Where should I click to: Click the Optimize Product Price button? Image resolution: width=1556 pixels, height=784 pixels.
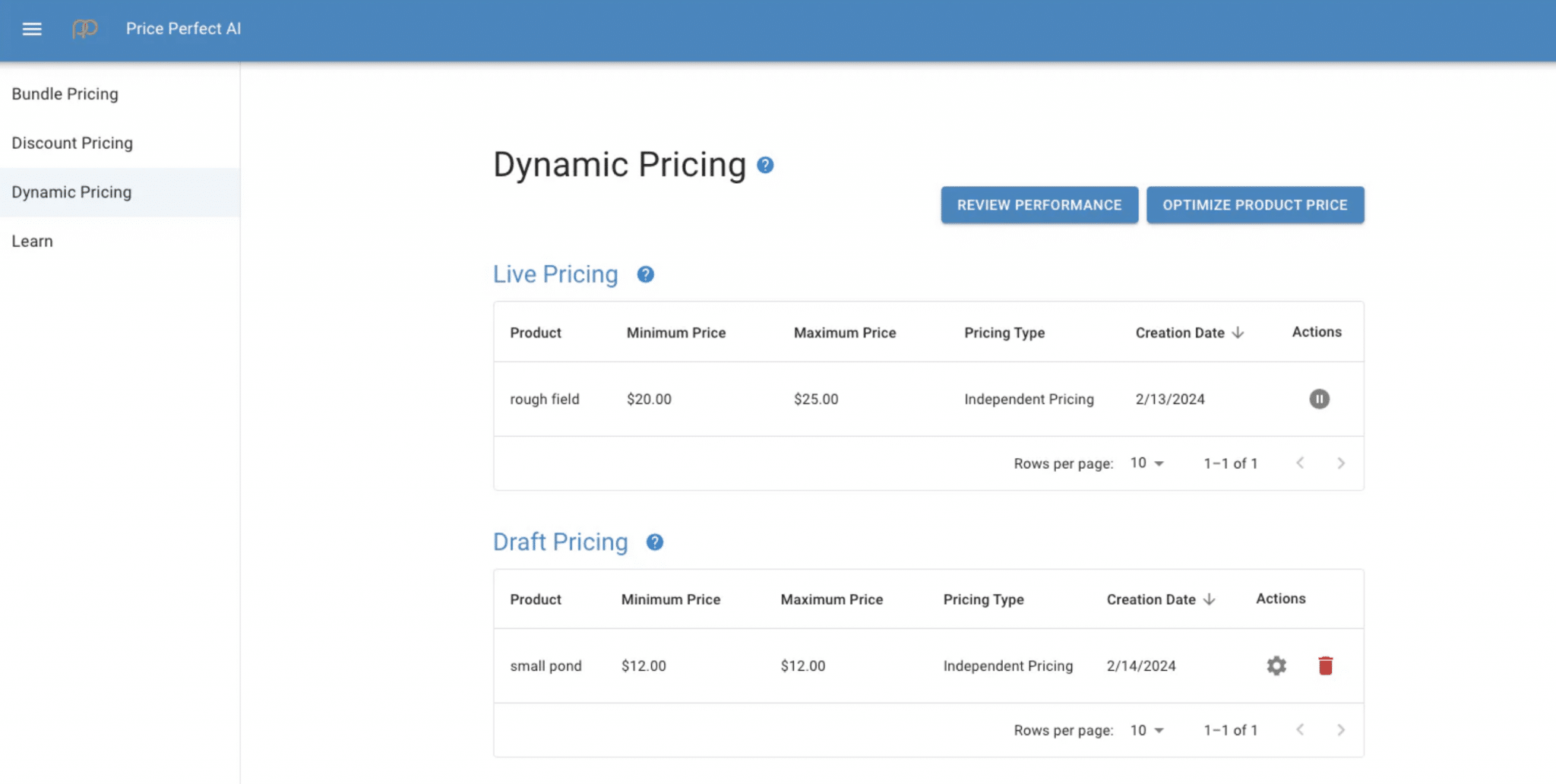pyautogui.click(x=1255, y=205)
